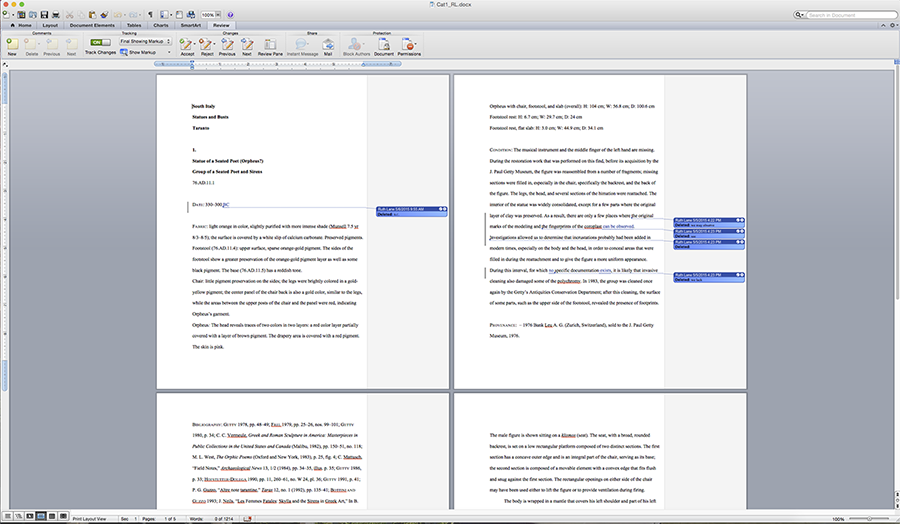Open the templates gallery icon
900x524 pixels.
(21, 14)
